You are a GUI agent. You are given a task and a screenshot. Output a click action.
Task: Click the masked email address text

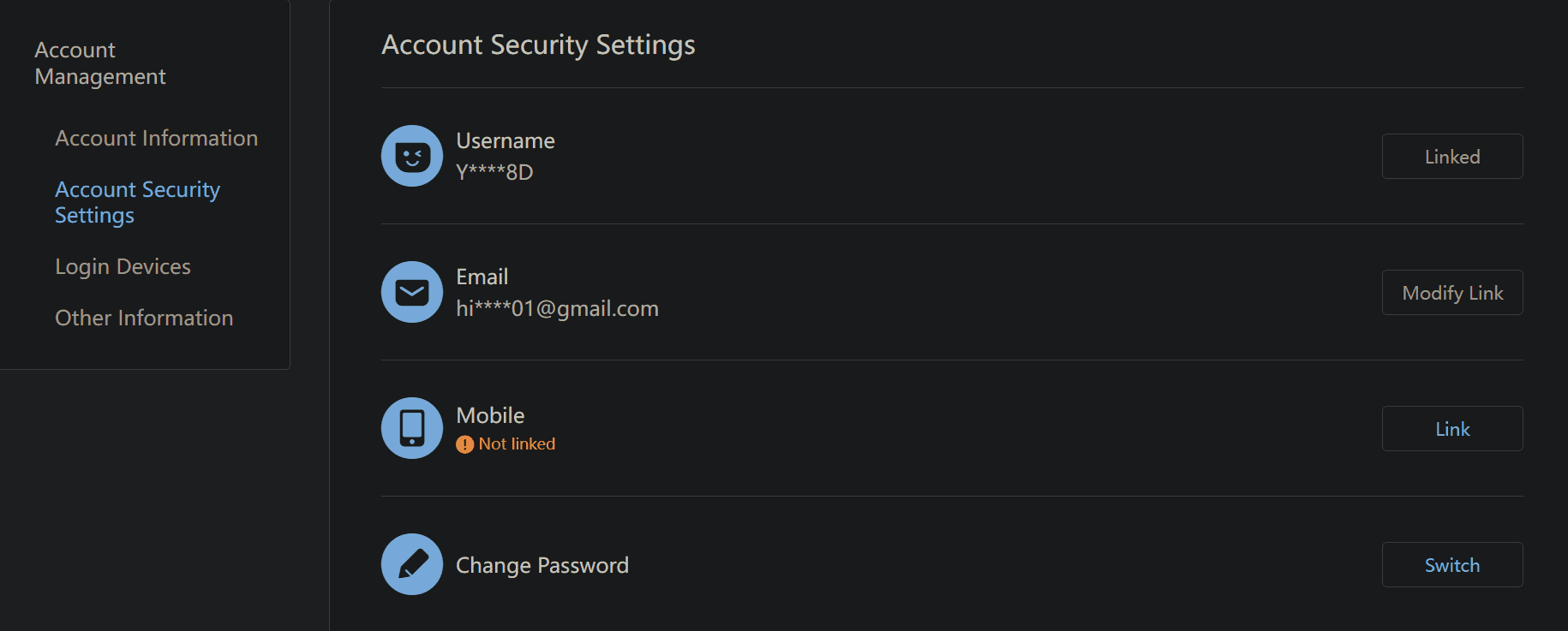tap(557, 308)
